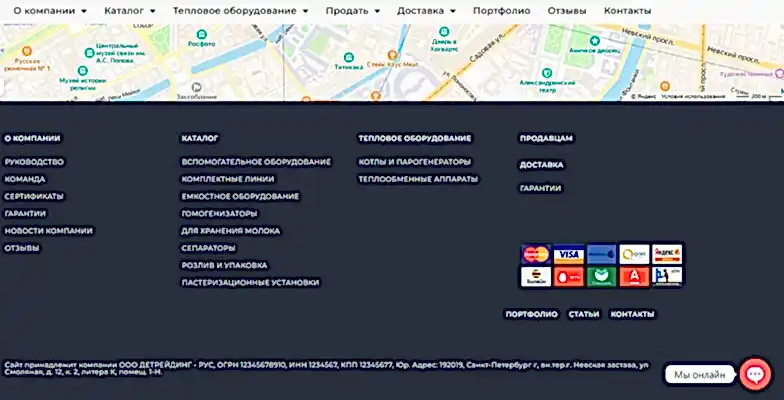Open Контакты in the top navigation

[x=628, y=10]
